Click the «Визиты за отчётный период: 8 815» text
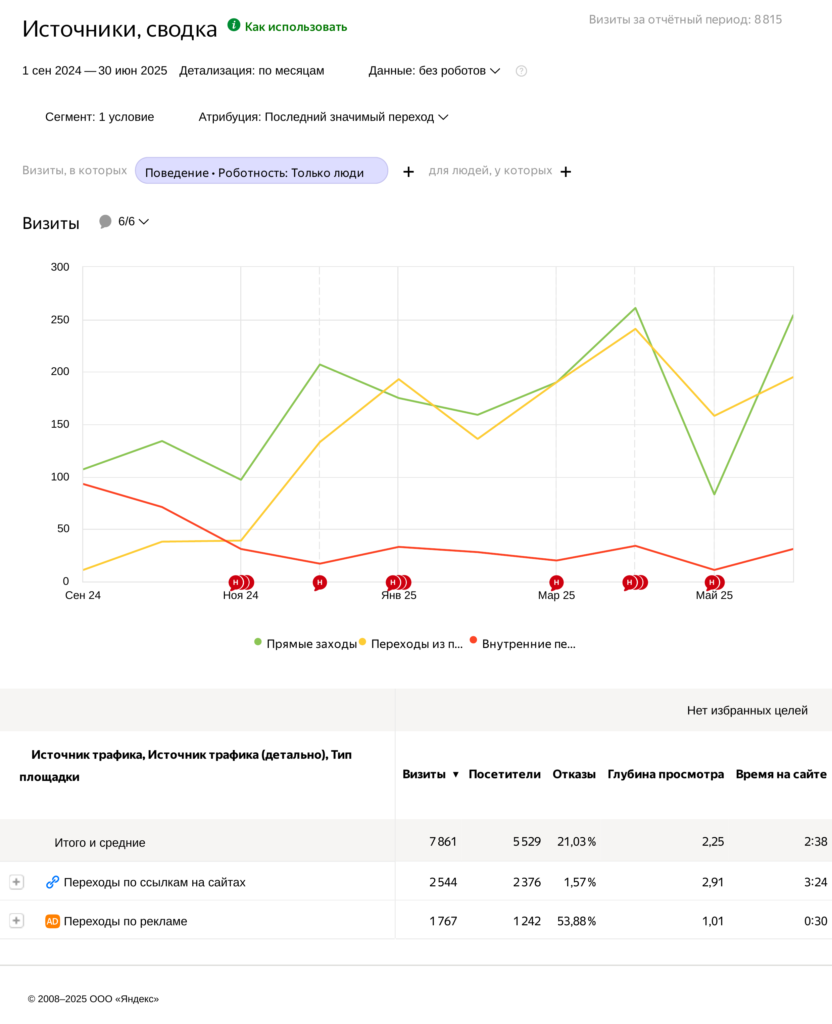The width and height of the screenshot is (832, 1024). [685, 20]
